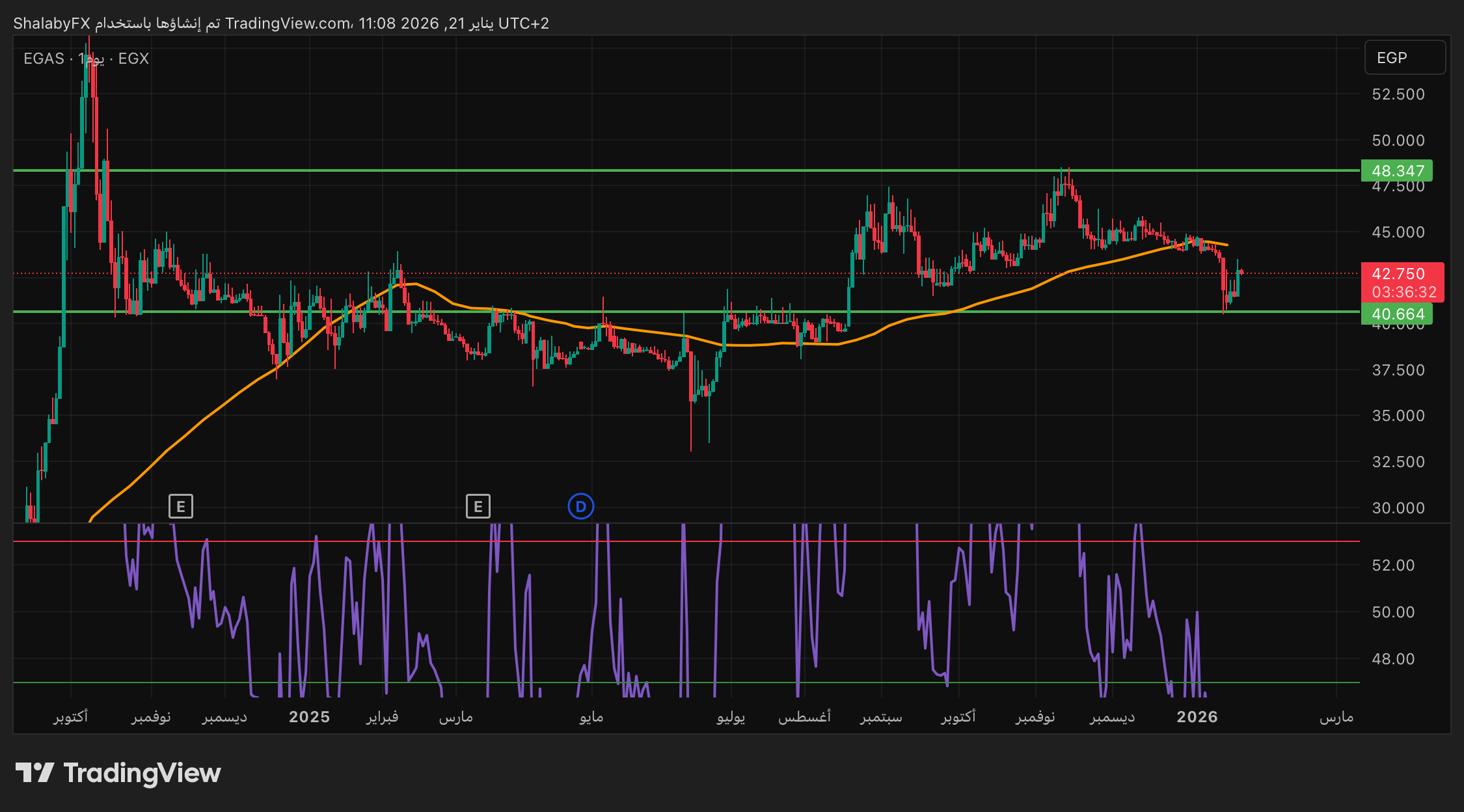Screen dimensions: 1464x812
Task: Click the 48.347 resistance price label
Action: coord(1397,171)
